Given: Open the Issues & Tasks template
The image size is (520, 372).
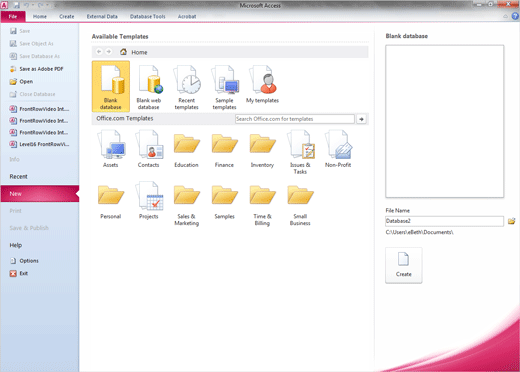Looking at the screenshot, I should coord(300,152).
